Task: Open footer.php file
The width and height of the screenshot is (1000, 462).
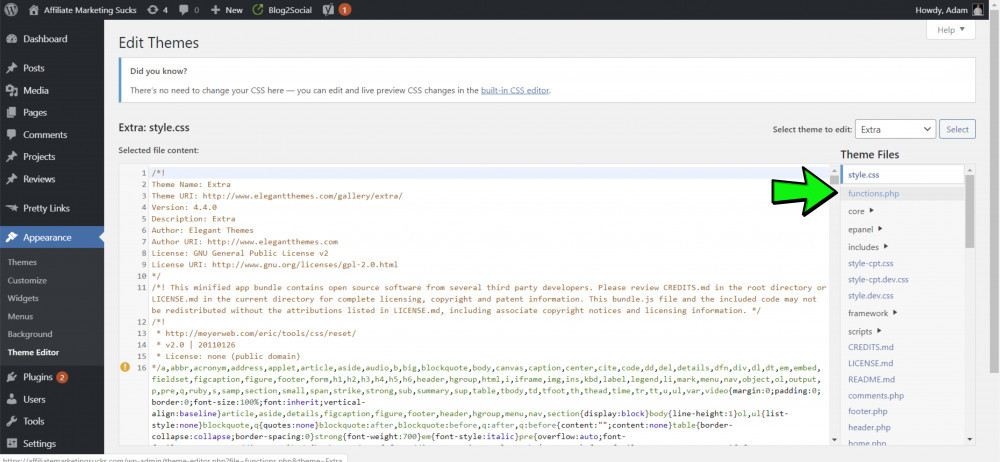Action: click(867, 412)
